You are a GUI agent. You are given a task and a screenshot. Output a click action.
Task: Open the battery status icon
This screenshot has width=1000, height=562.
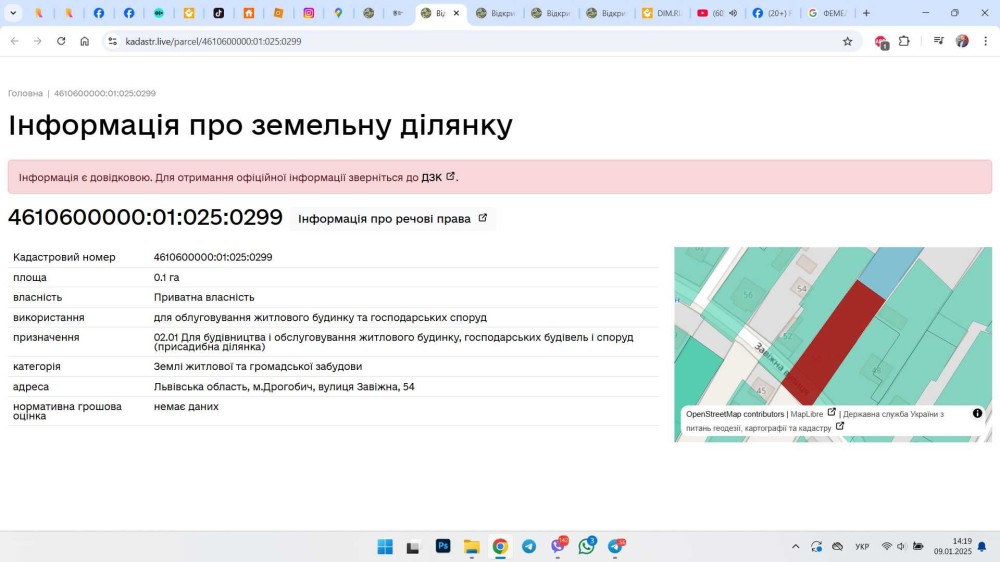coord(918,547)
